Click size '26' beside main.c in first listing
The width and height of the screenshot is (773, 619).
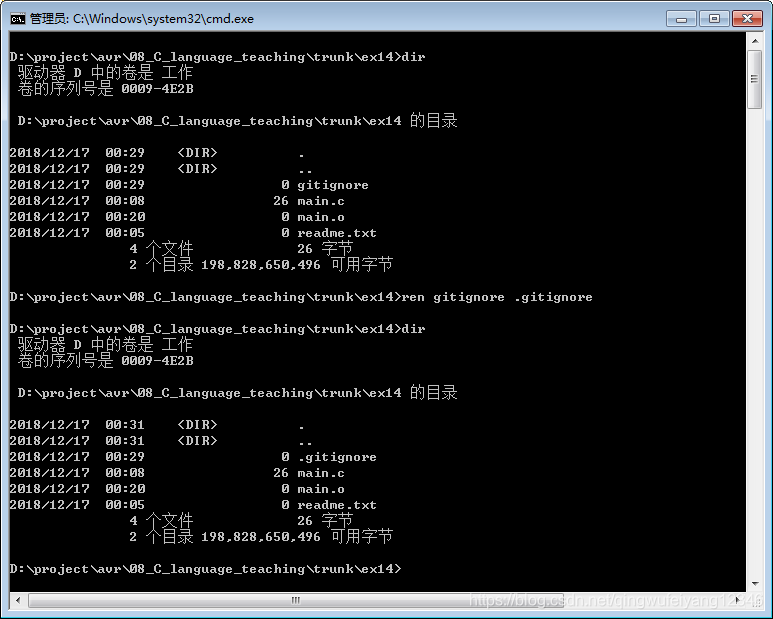[x=281, y=201]
